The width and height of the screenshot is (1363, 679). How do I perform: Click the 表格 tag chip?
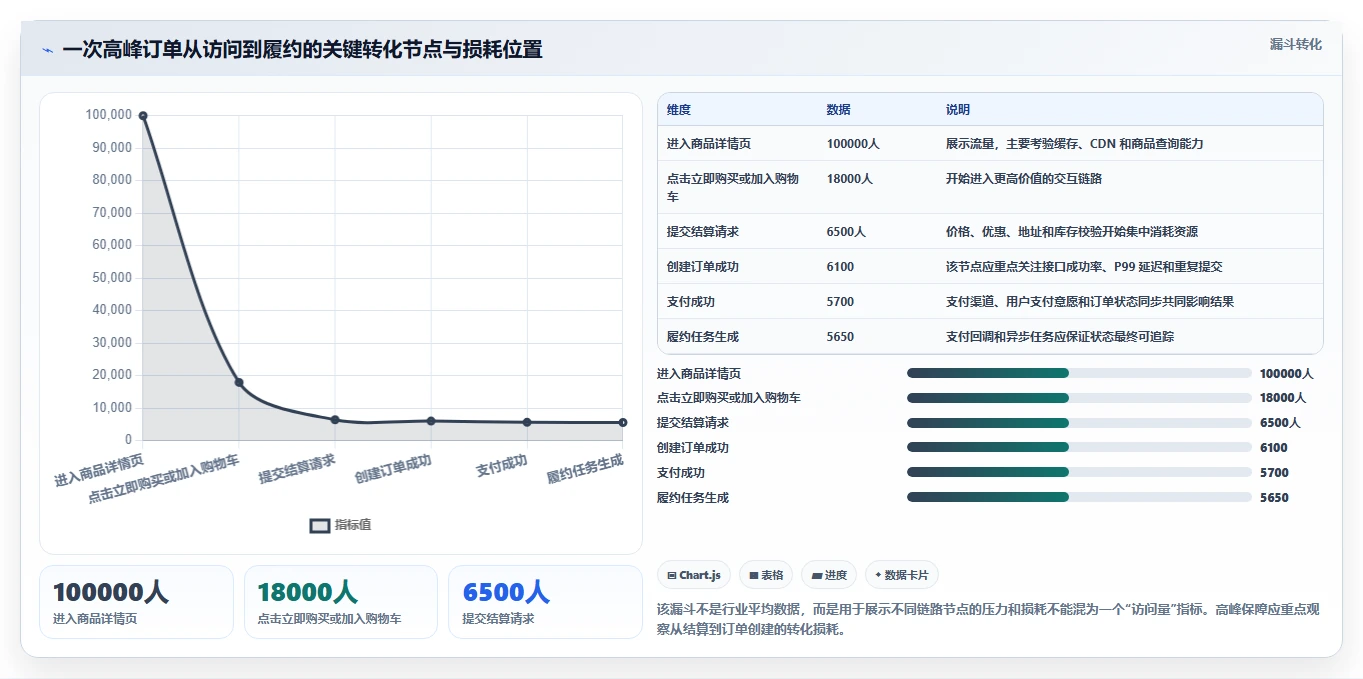(766, 575)
